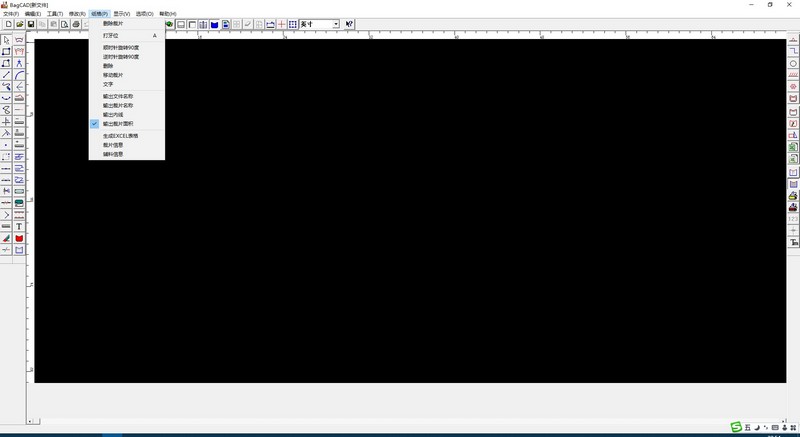Select the arc drawing tool

coord(19,75)
